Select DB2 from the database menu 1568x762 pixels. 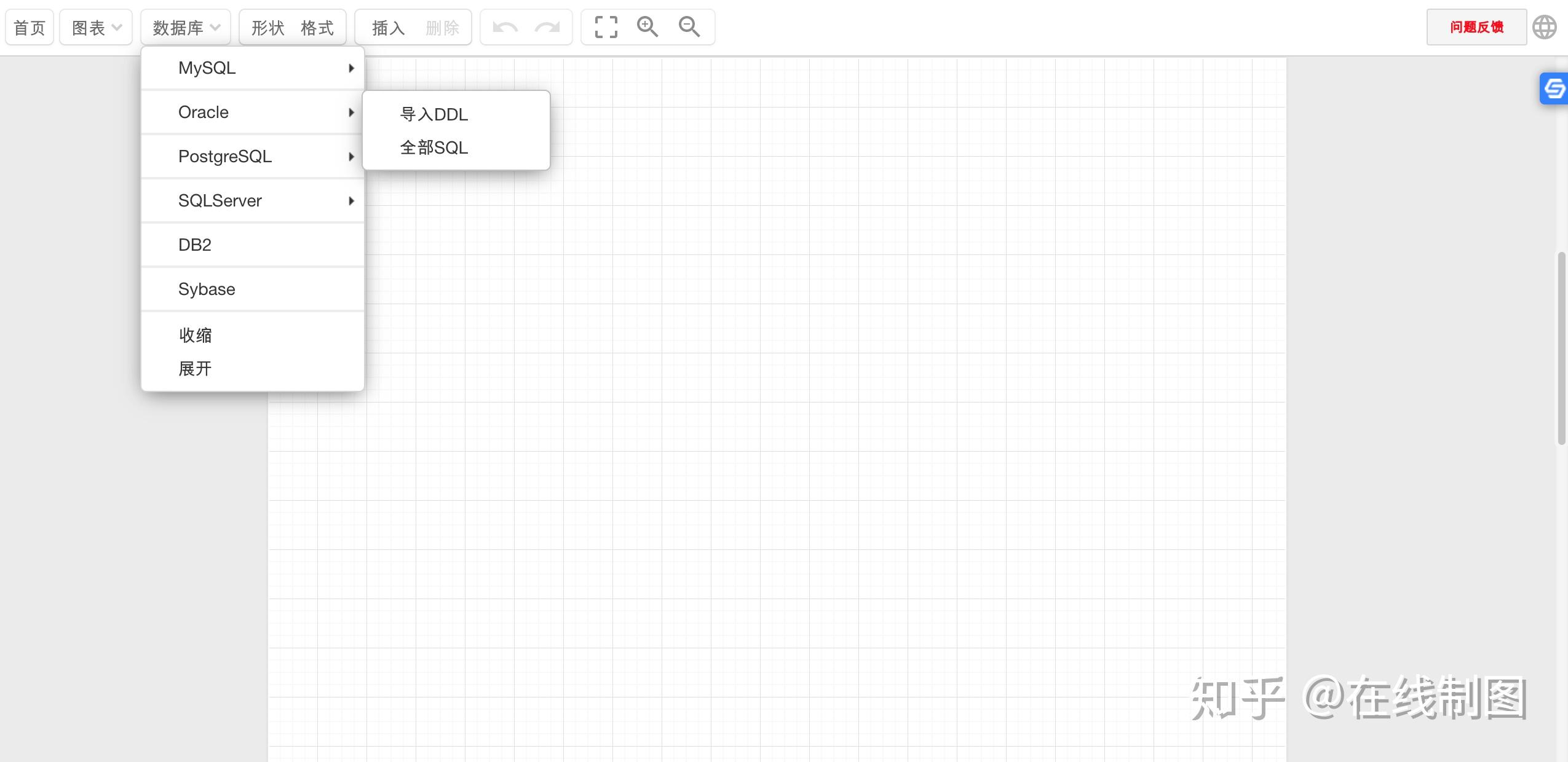click(194, 245)
